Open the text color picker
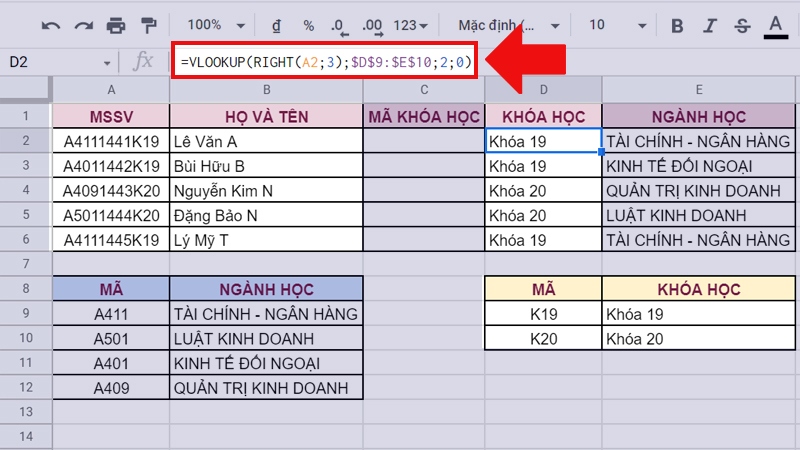The image size is (800, 450). pos(775,25)
